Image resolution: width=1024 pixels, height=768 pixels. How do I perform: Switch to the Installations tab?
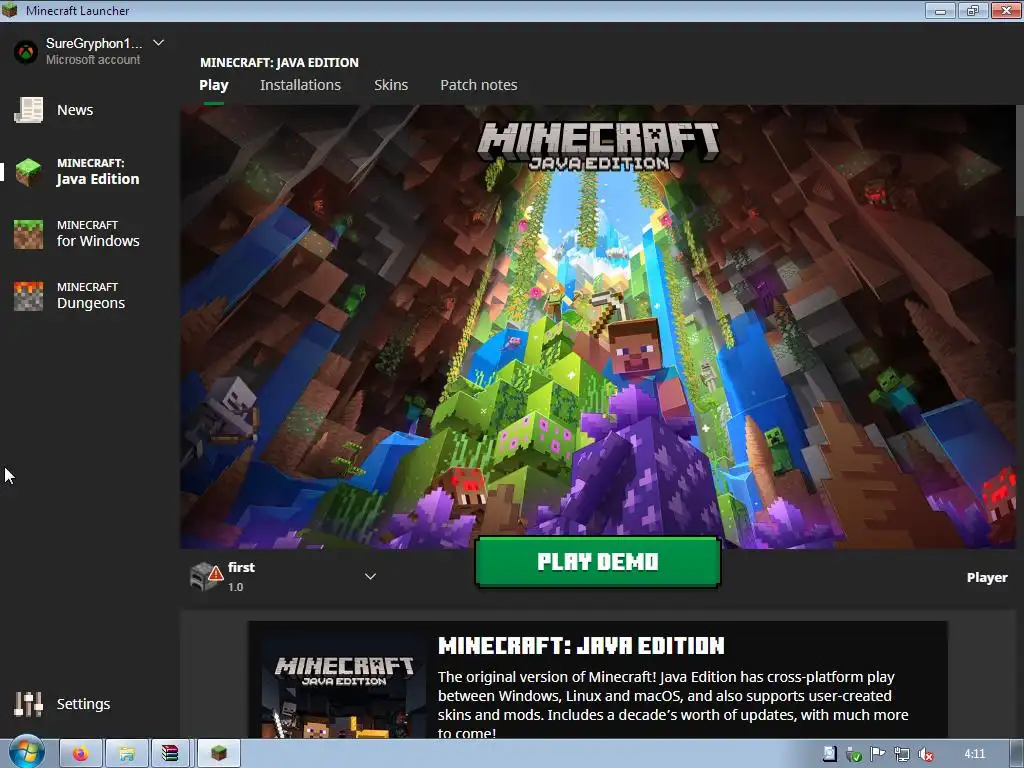(x=300, y=85)
